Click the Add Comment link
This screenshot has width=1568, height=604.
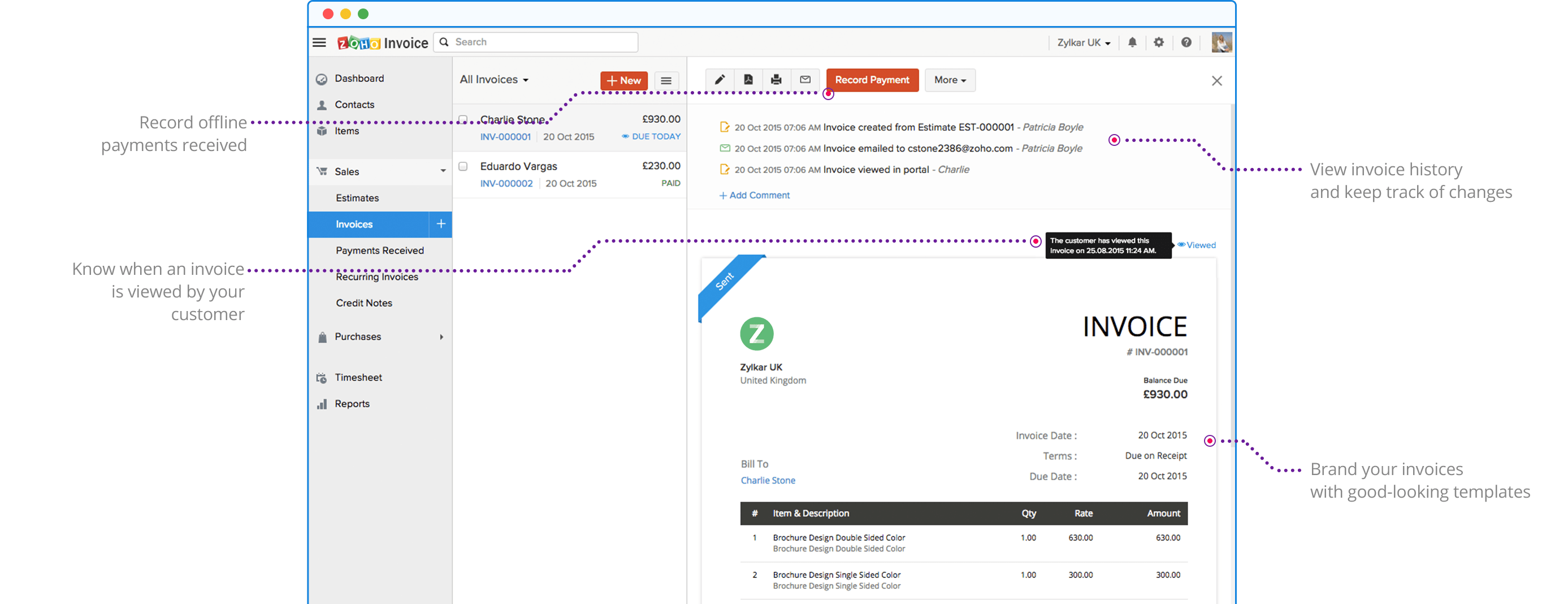[x=755, y=196]
